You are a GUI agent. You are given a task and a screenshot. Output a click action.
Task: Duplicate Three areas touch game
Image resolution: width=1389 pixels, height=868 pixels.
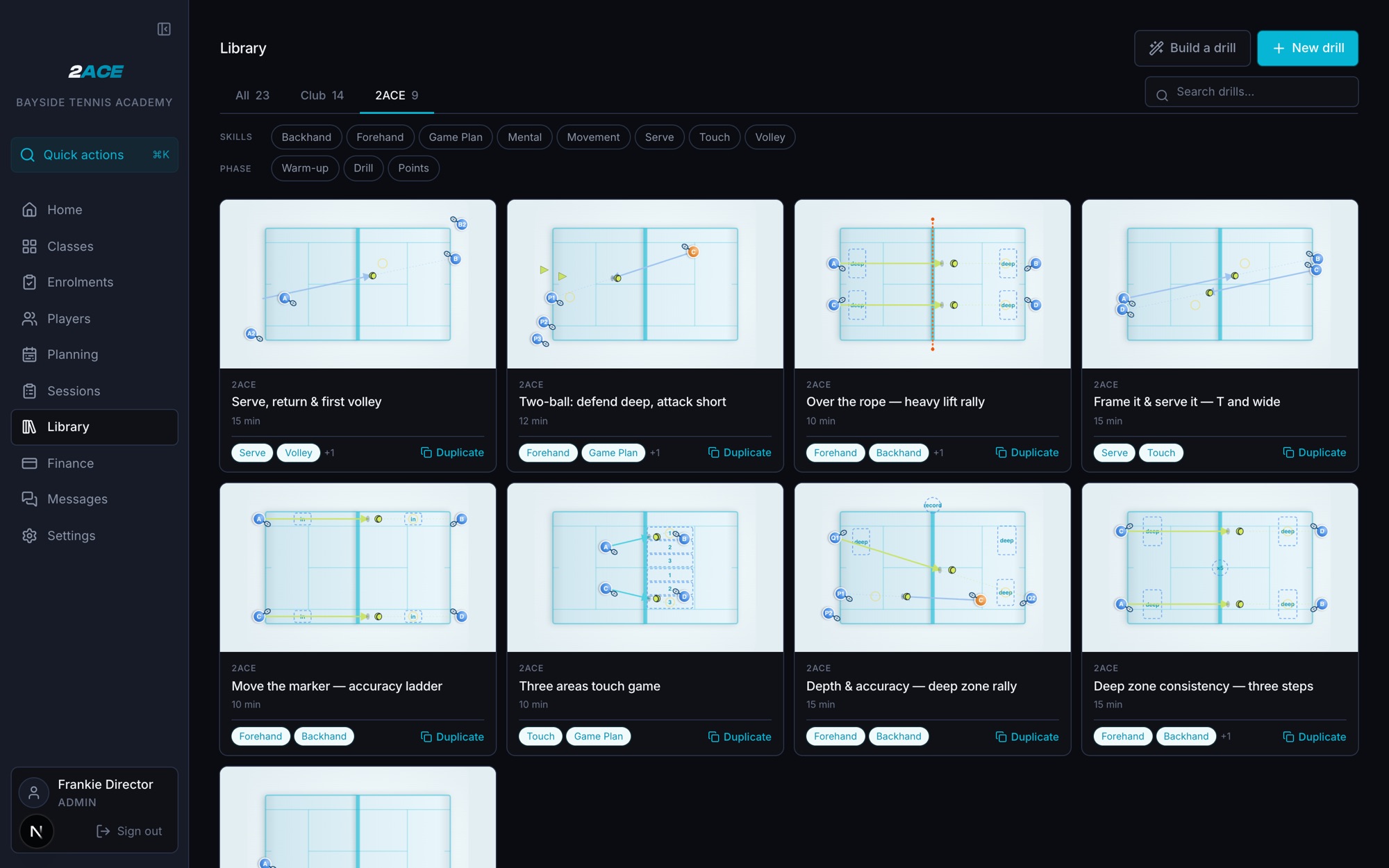tap(740, 737)
